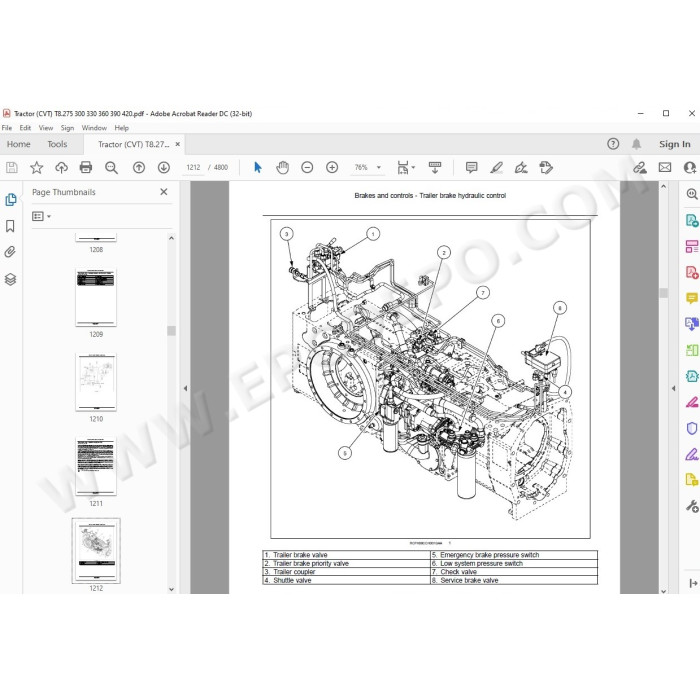Upload file to cloud icon

[61, 167]
